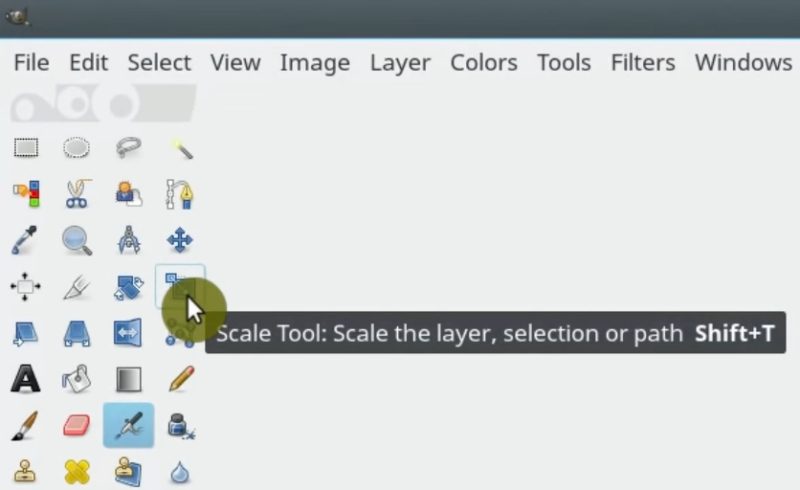Open the Filters menu
Viewport: 800px width, 490px height.
coord(643,63)
